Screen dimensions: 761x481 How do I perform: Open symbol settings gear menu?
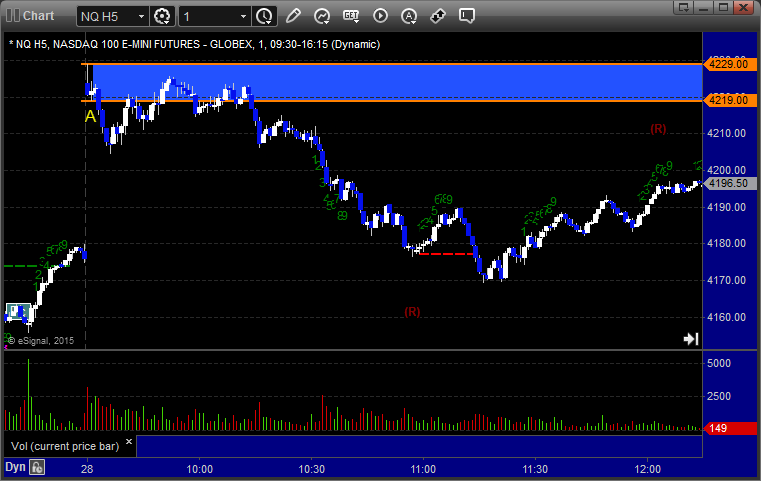[x=162, y=17]
